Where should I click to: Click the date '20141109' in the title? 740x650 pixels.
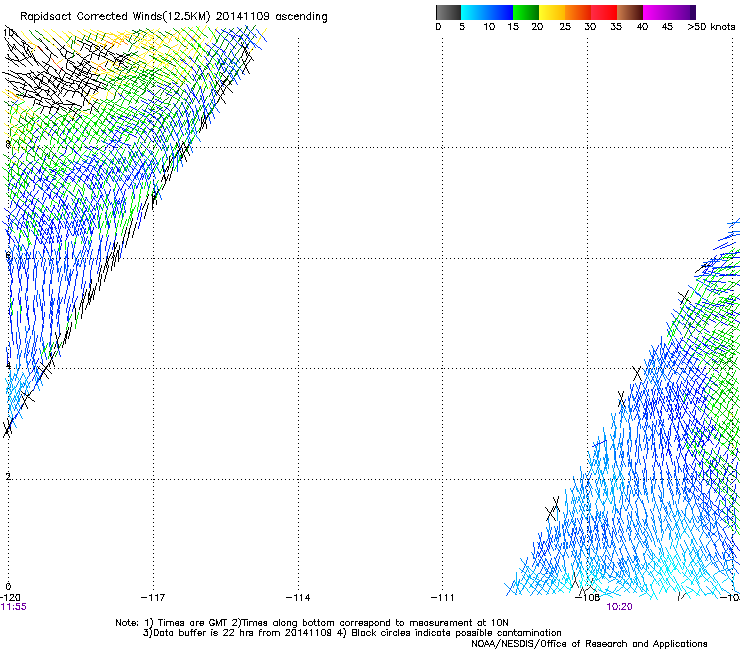[x=243, y=17]
